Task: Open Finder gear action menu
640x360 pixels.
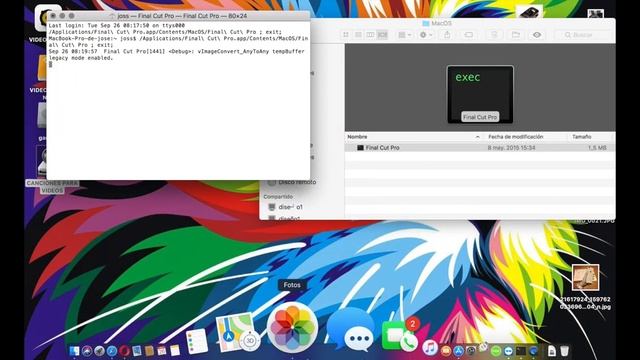Action: coord(425,35)
